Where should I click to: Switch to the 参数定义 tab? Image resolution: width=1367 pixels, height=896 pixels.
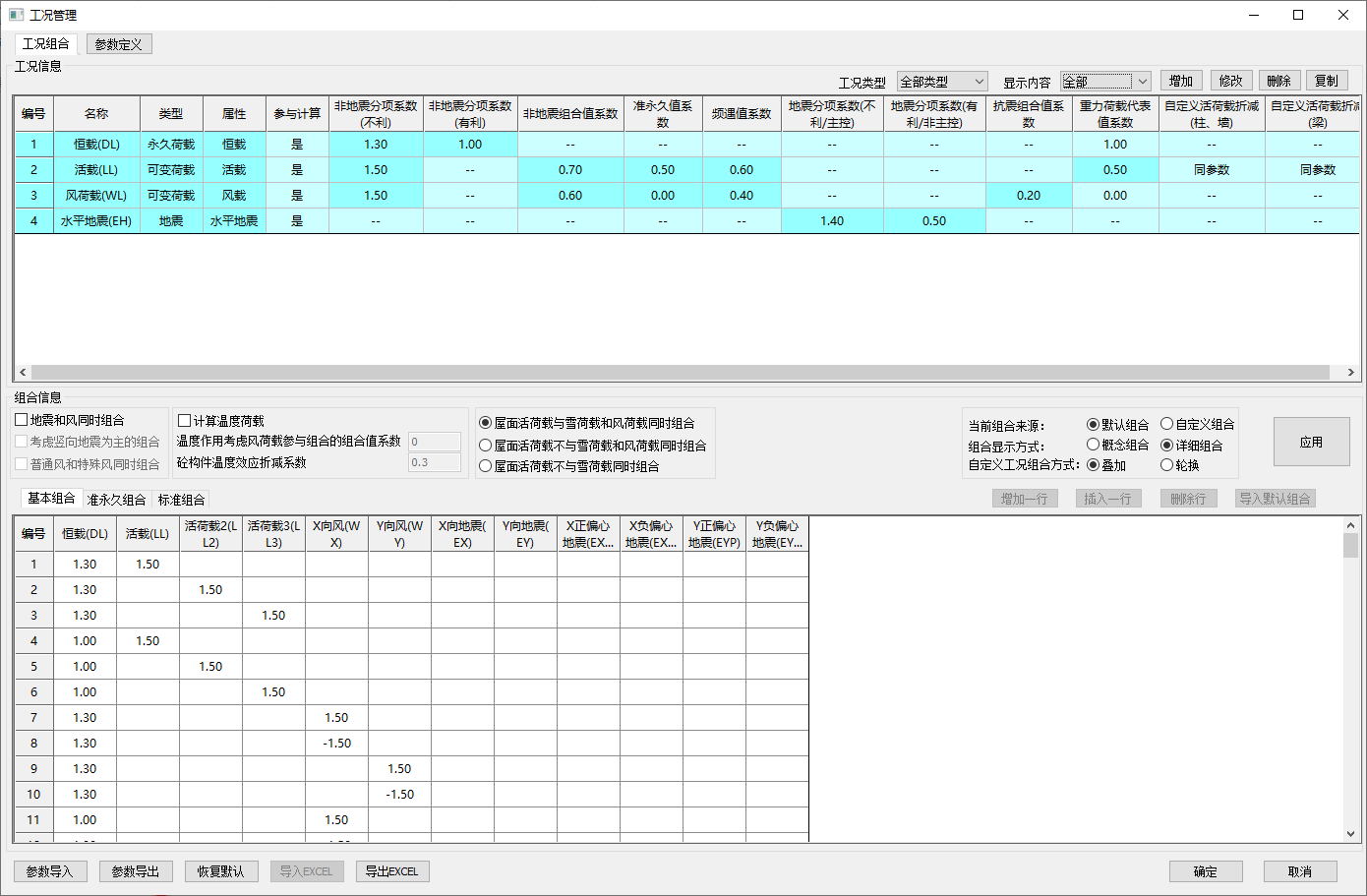(119, 44)
